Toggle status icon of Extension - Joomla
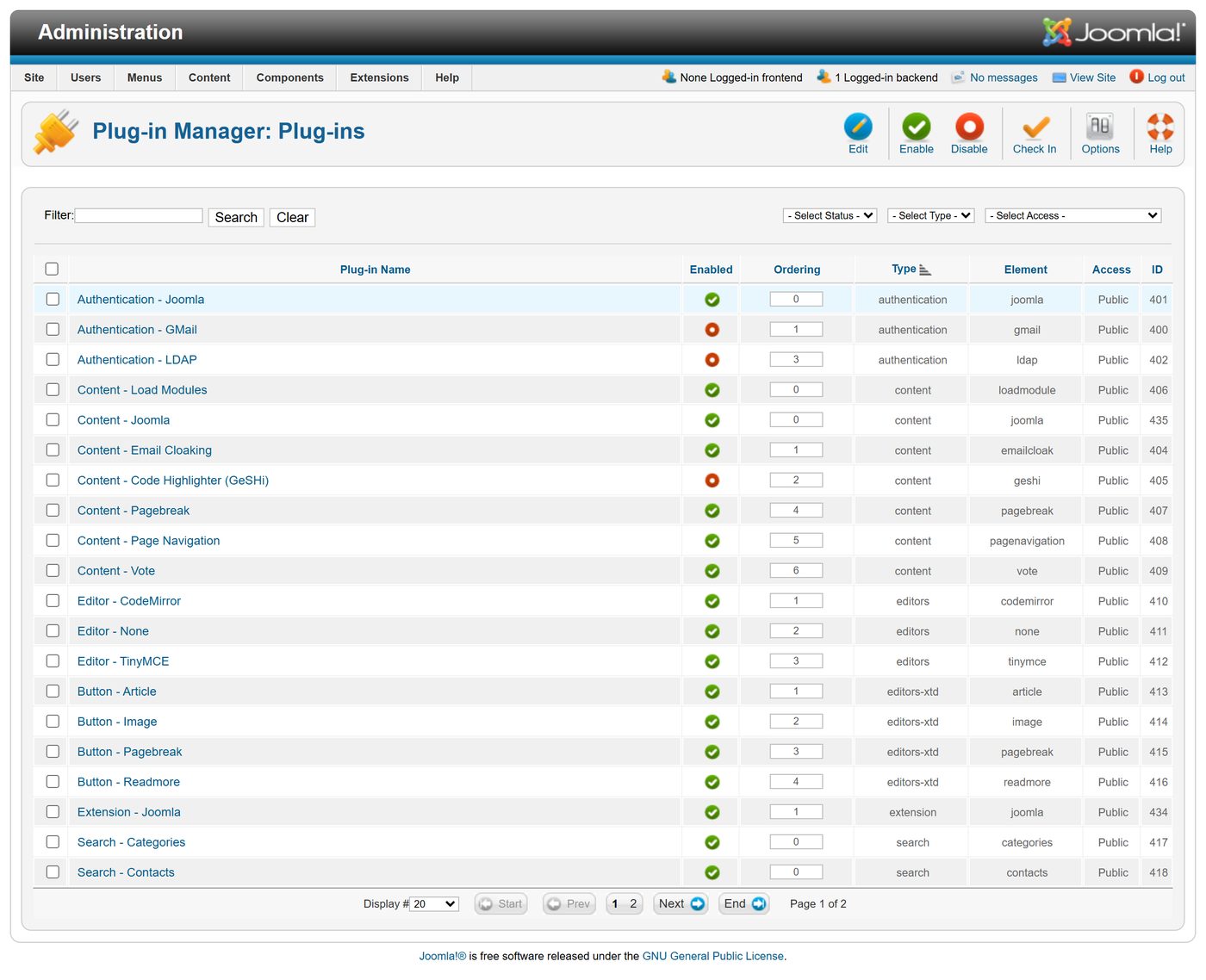The height and width of the screenshot is (980, 1206). (x=712, y=812)
